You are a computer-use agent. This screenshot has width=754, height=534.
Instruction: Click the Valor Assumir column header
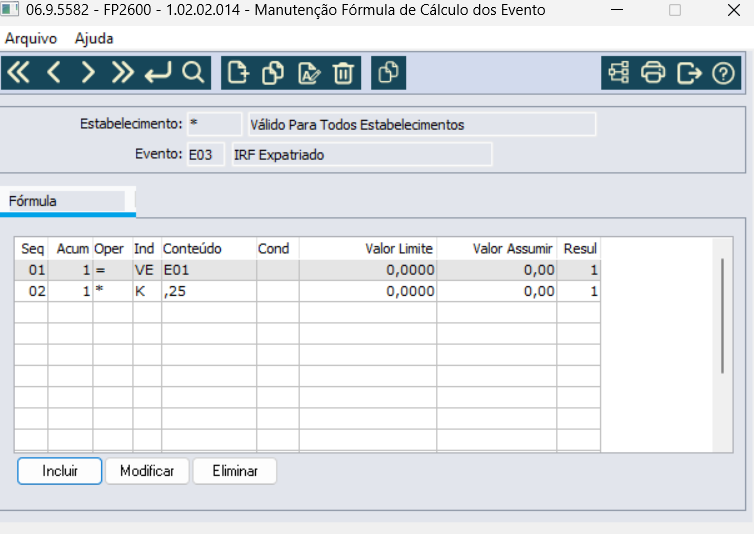click(x=497, y=249)
